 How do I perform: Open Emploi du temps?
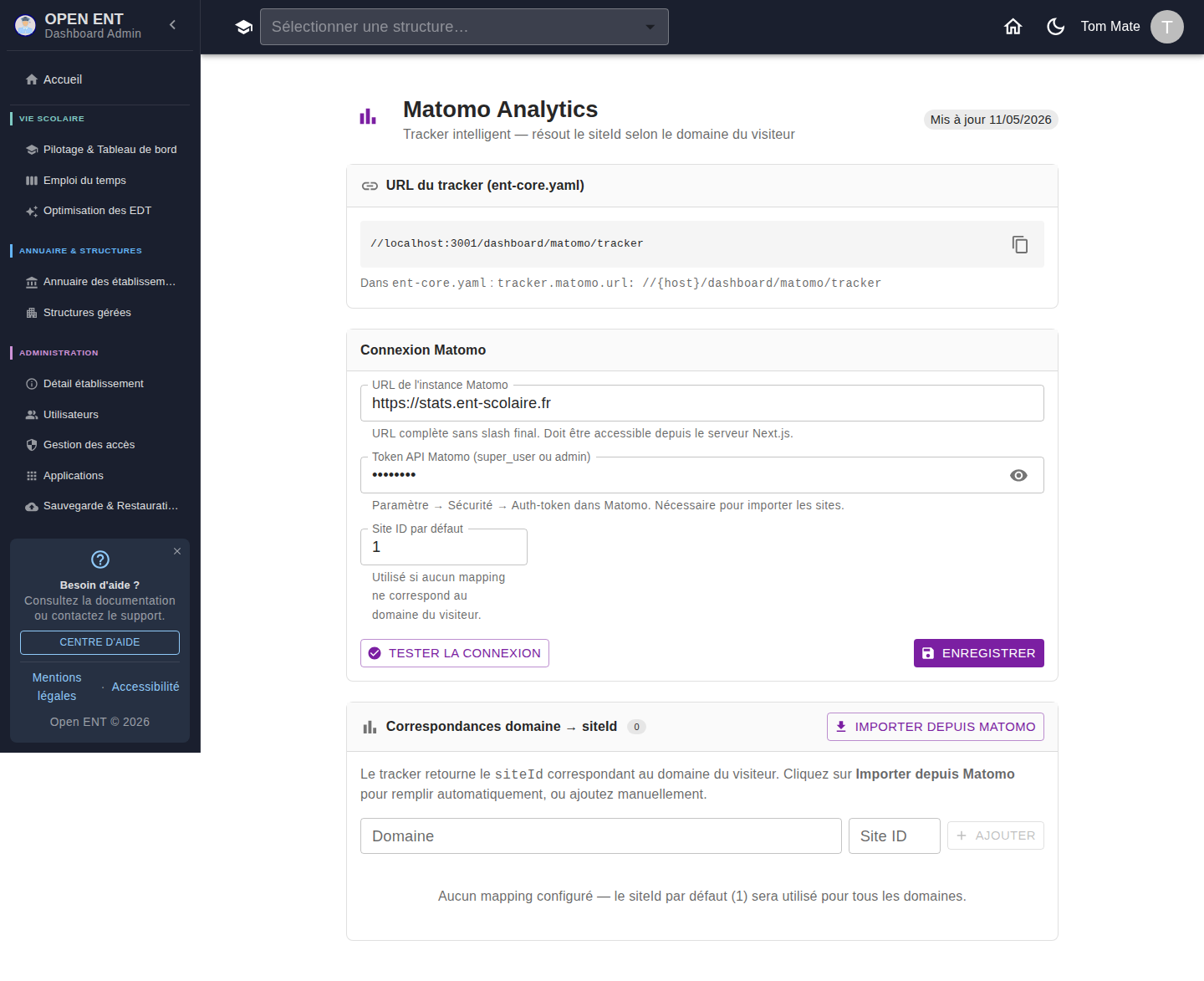tap(100, 181)
